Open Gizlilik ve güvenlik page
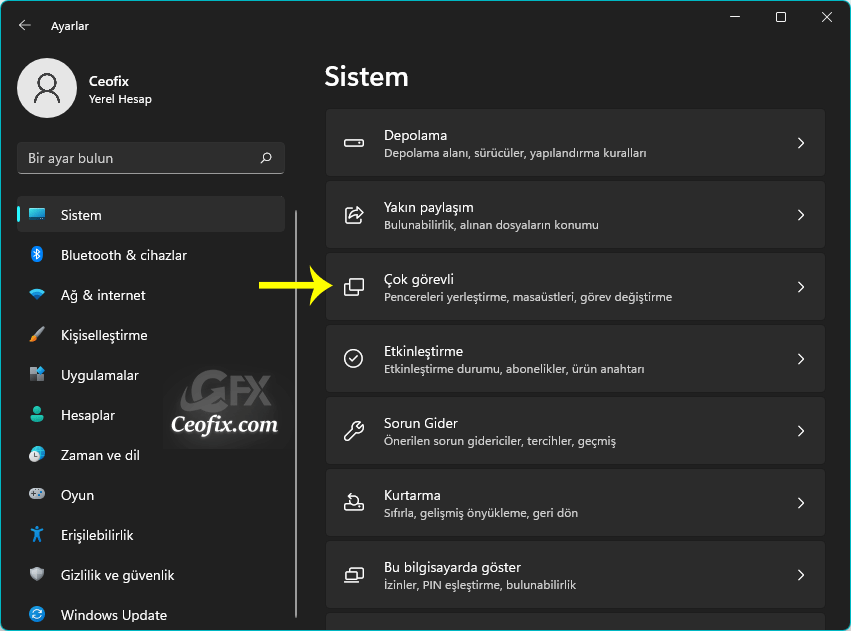The height and width of the screenshot is (631, 851). tap(118, 575)
